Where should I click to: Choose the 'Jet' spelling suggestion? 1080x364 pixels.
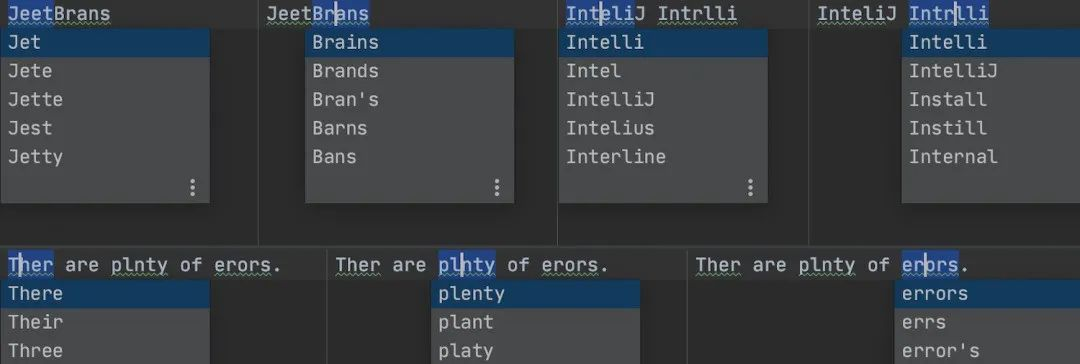coord(105,43)
